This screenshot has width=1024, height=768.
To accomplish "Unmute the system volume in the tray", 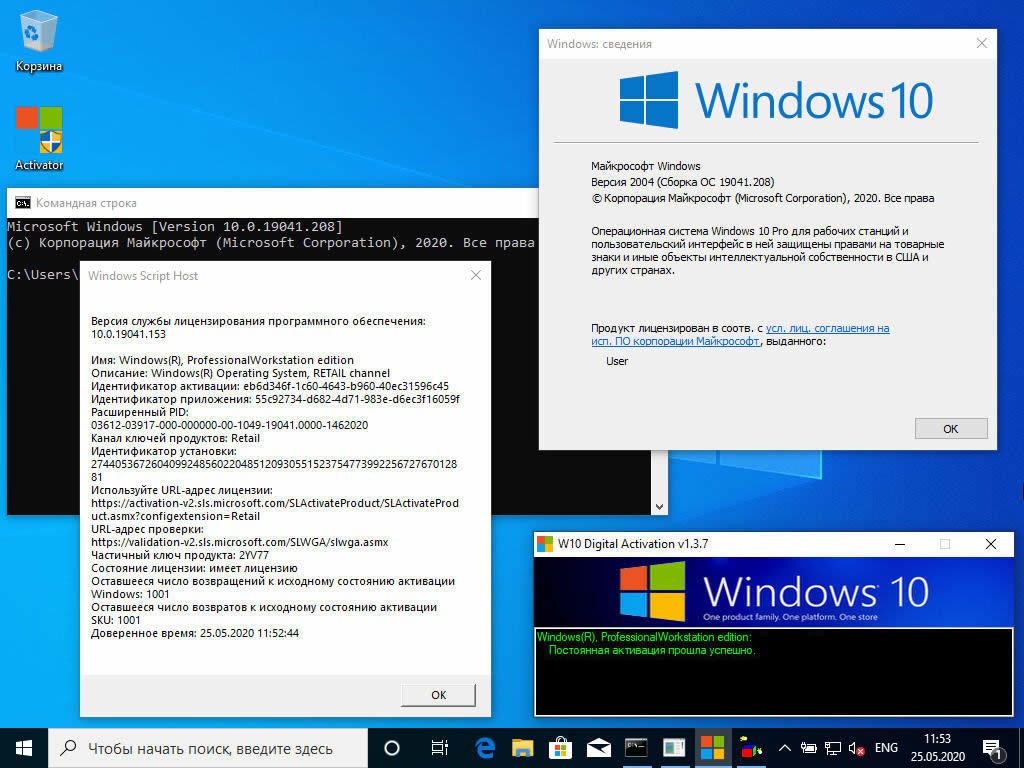I will tap(855, 748).
